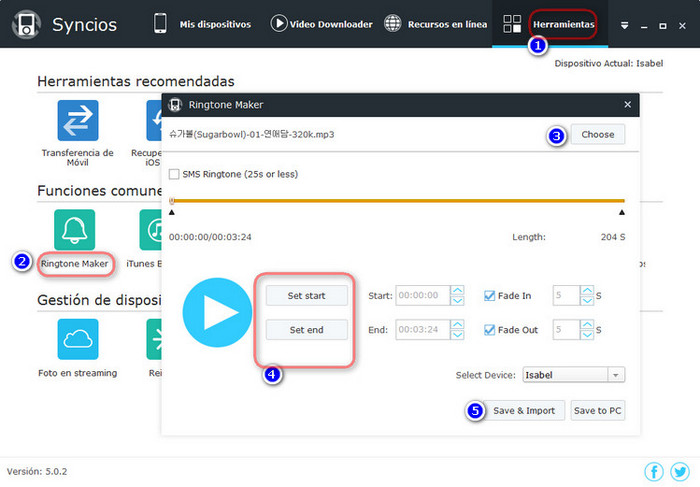This screenshot has height=487, width=700.
Task: Click the Foto en streaming label
Action: [78, 373]
